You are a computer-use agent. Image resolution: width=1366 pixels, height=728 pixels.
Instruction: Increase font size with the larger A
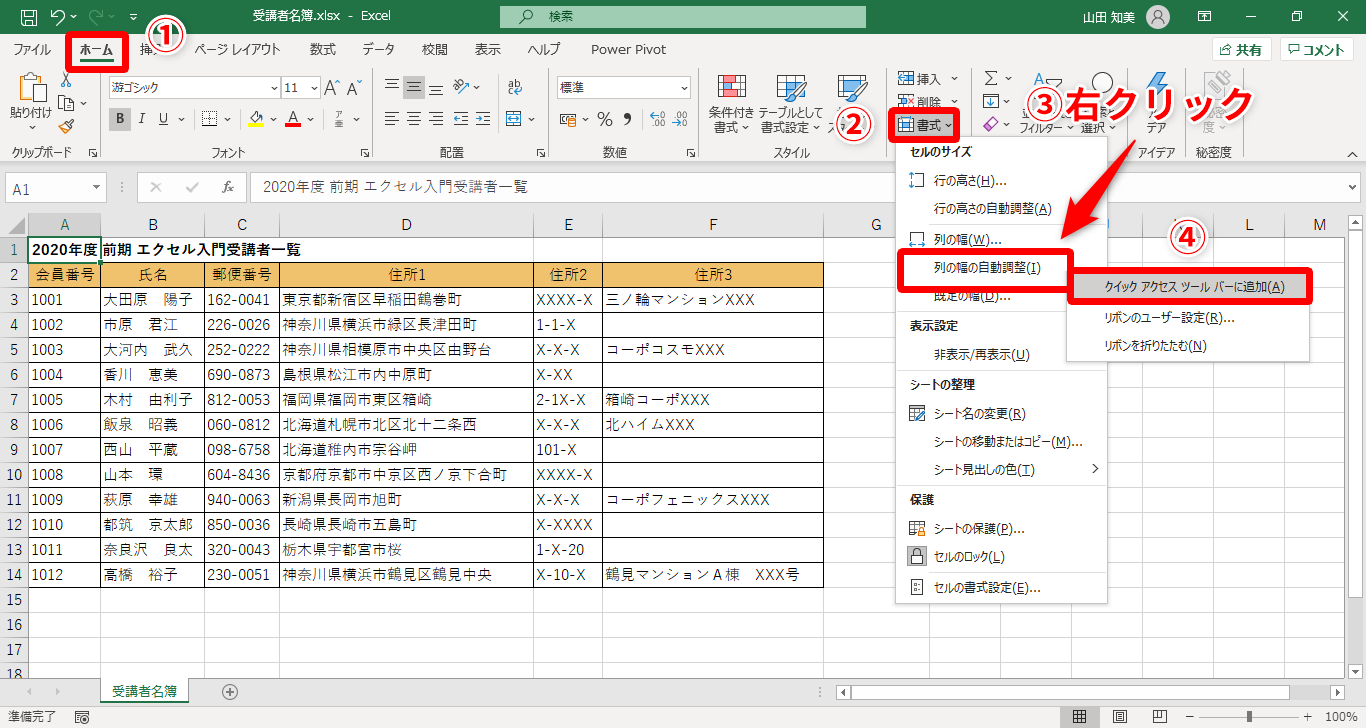(x=331, y=87)
